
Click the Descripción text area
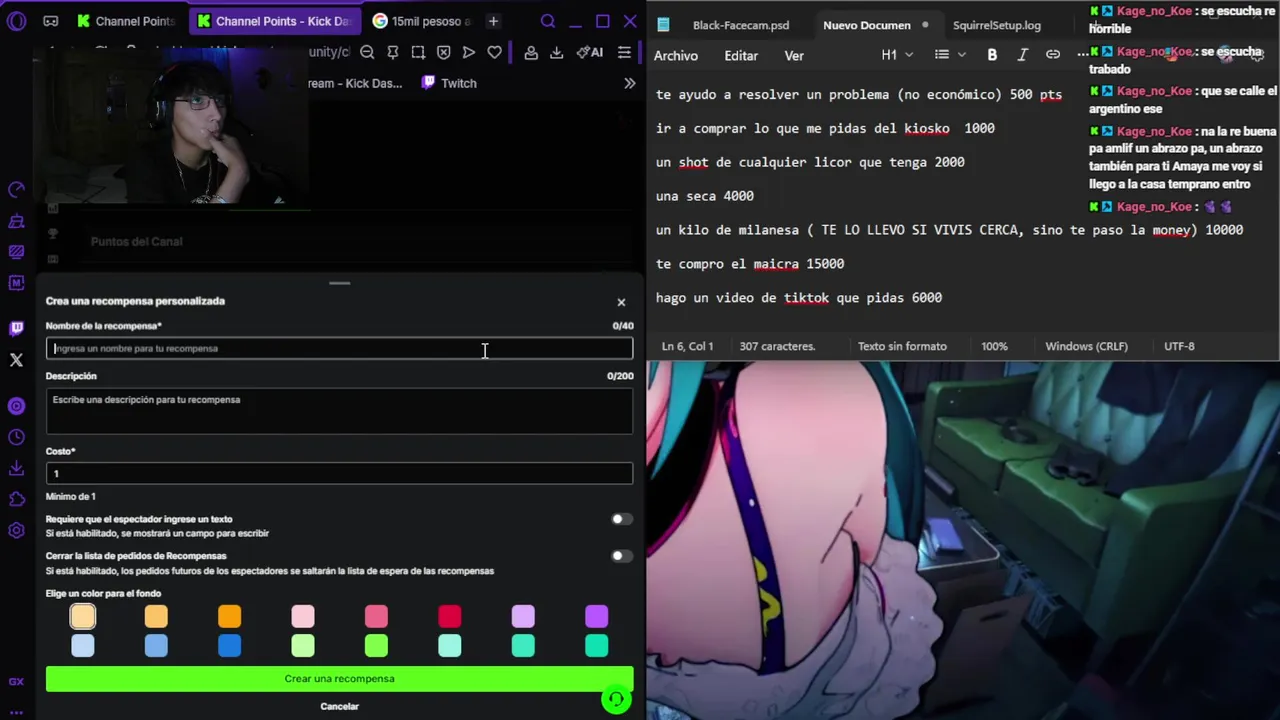[339, 411]
